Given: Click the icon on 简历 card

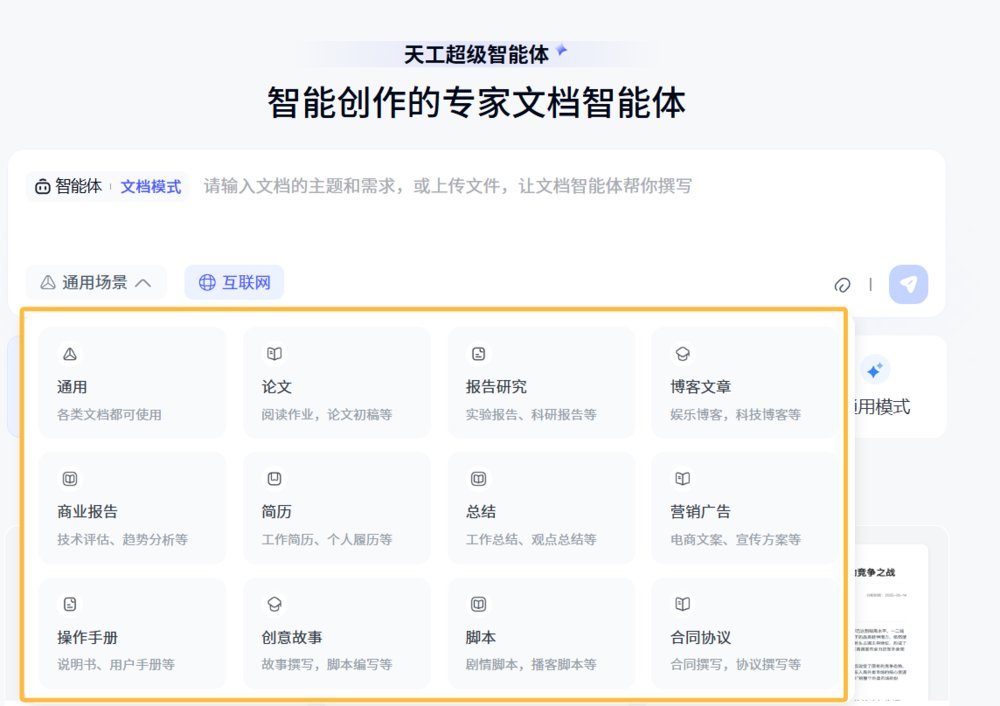Looking at the screenshot, I should pyautogui.click(x=274, y=479).
